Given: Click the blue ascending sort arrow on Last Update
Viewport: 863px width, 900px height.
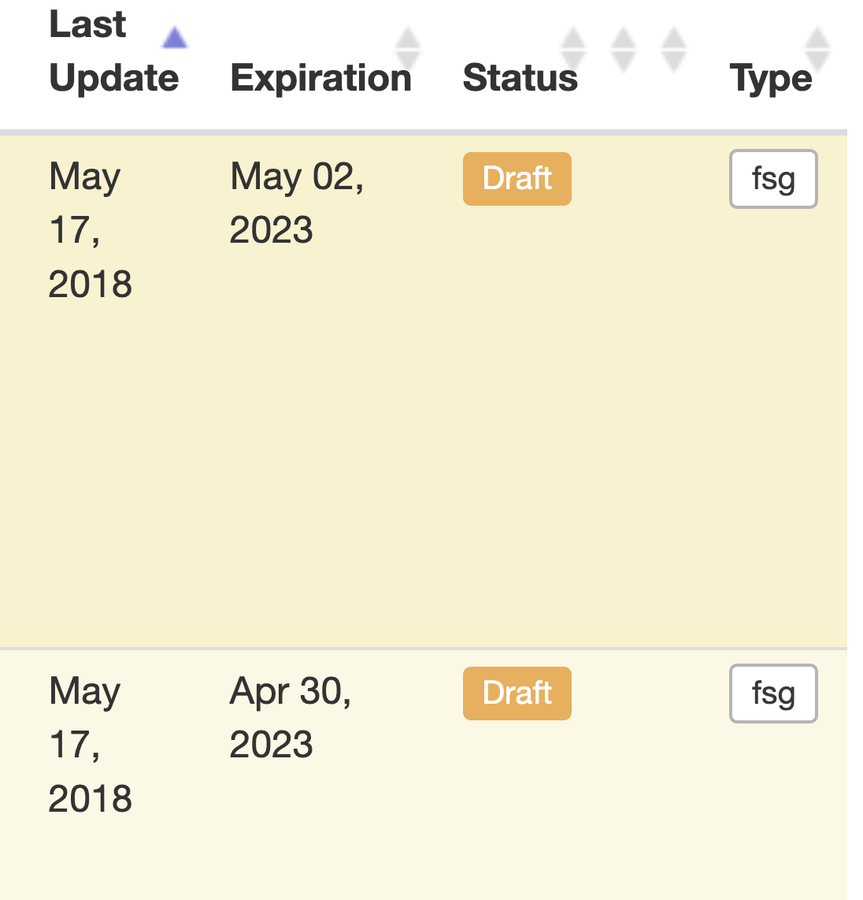Looking at the screenshot, I should [175, 38].
